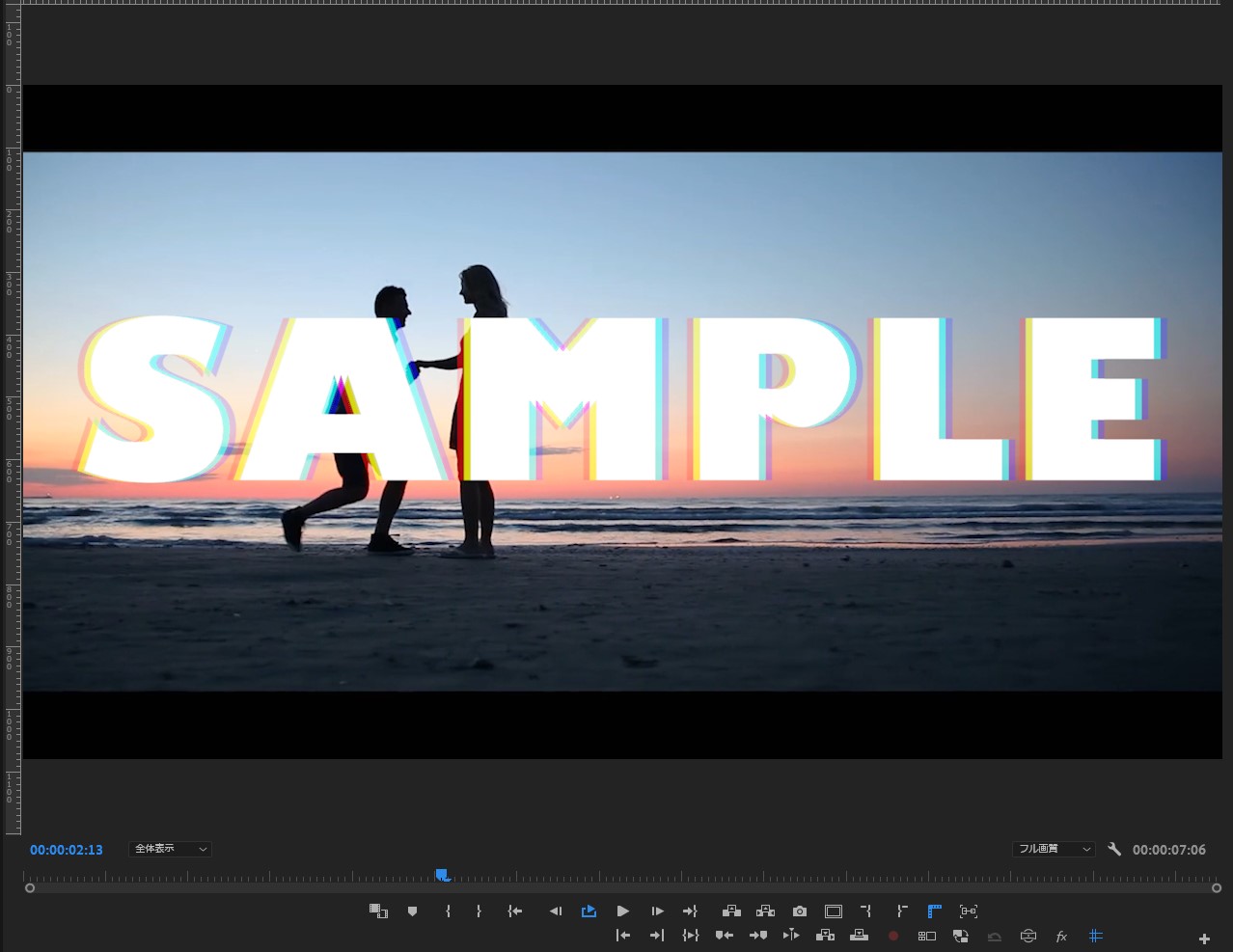This screenshot has height=952, width=1233.
Task: Add a marker with the marker icon
Action: click(412, 911)
